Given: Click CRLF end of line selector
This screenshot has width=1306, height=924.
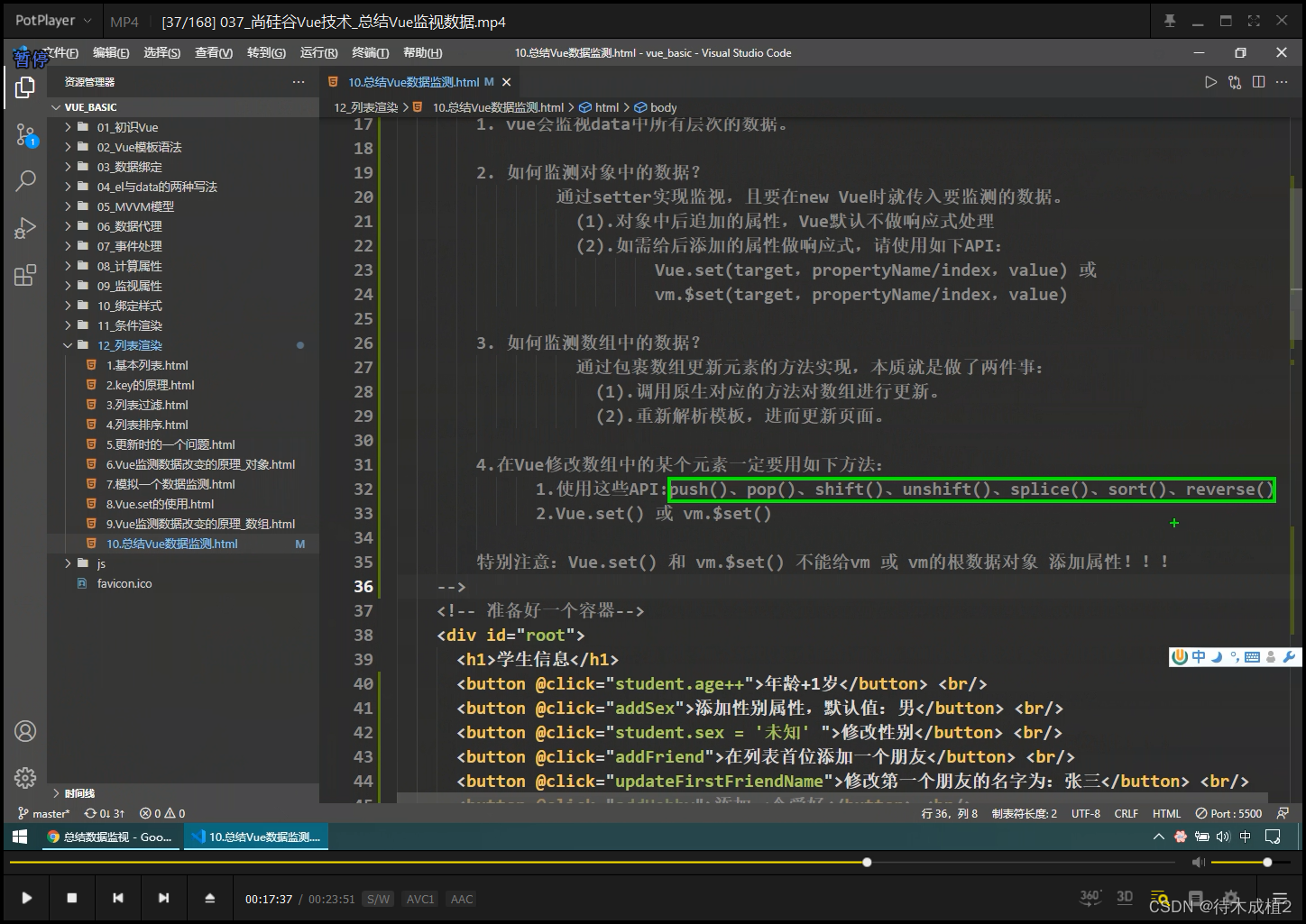Looking at the screenshot, I should coord(1126,813).
